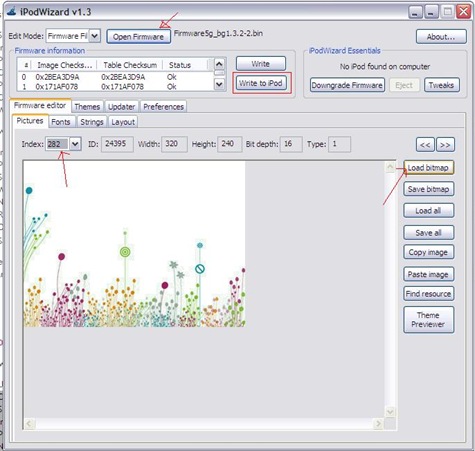
Task: Click the Write button
Action: pos(261,64)
